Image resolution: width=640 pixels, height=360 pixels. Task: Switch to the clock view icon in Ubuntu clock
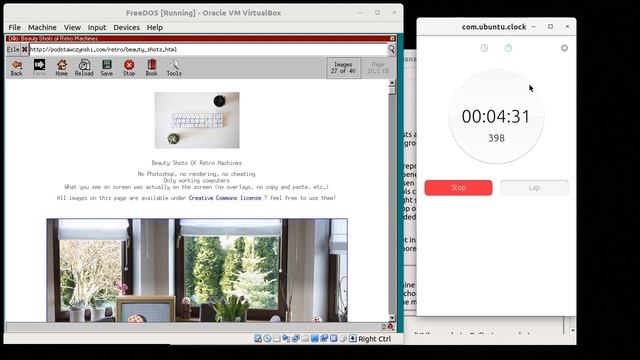point(484,48)
